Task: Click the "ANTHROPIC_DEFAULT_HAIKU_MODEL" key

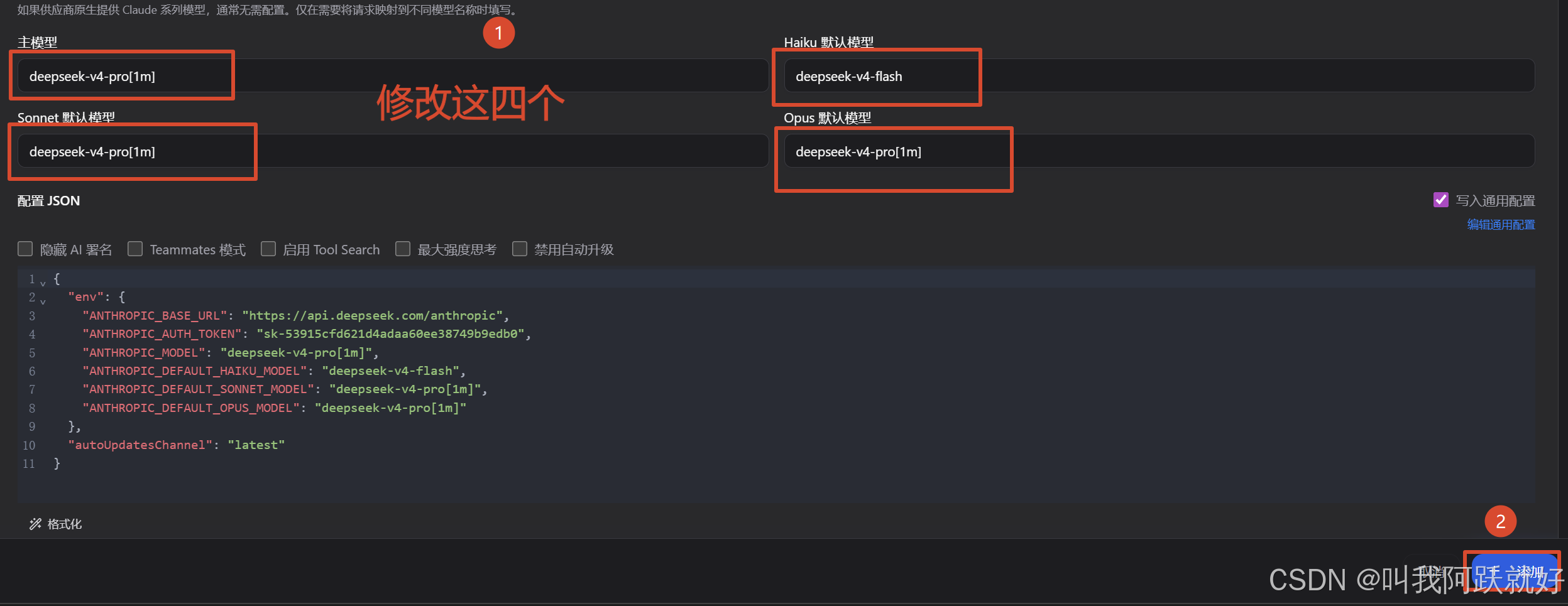Action: [x=195, y=371]
